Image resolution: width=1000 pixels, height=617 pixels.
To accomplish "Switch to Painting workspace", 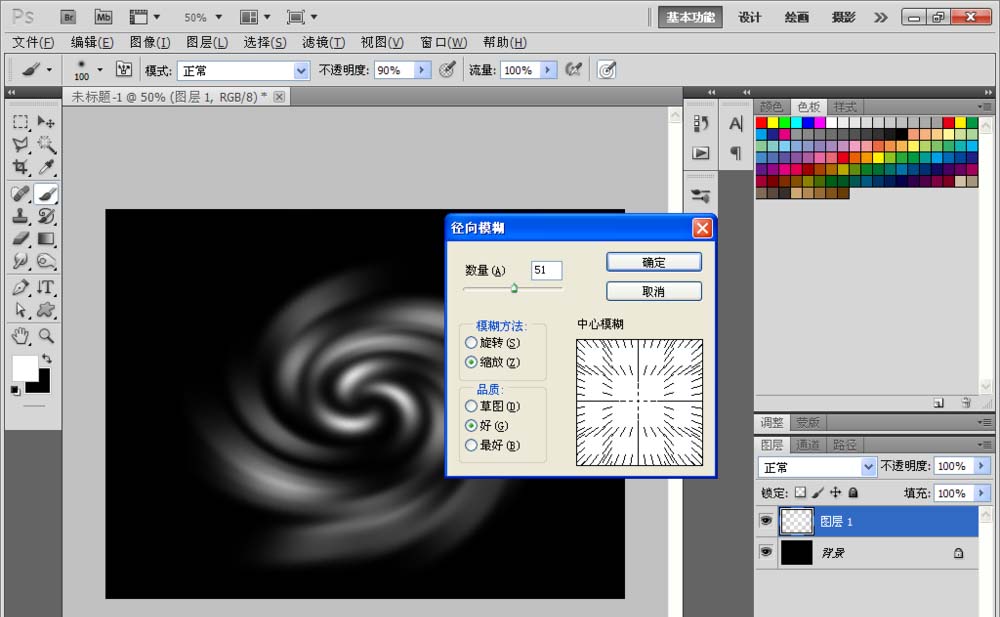I will pyautogui.click(x=797, y=17).
